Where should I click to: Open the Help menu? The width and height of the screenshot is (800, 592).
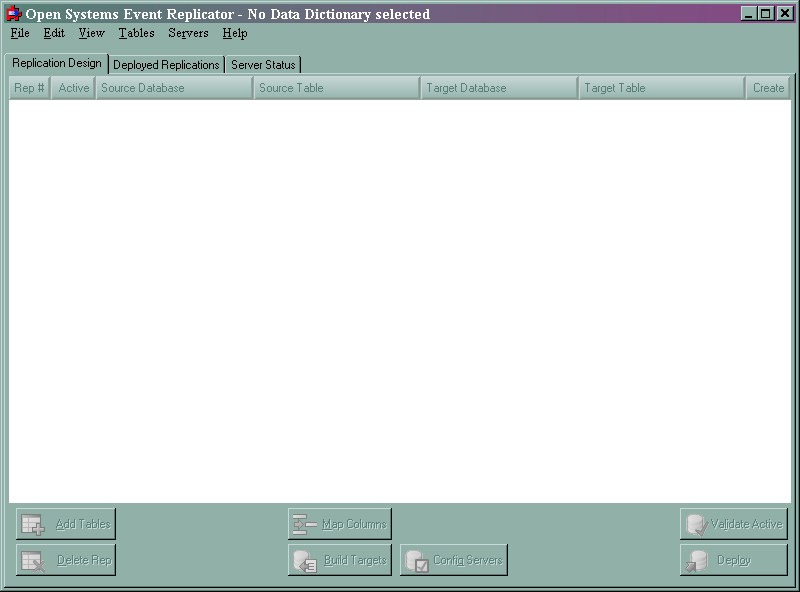coord(235,33)
